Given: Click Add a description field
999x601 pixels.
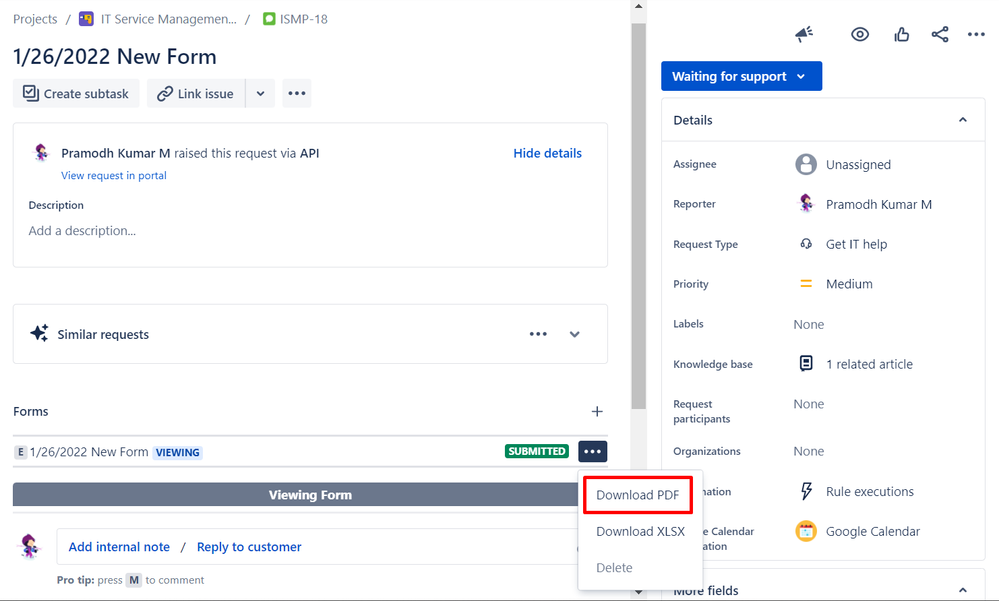Looking at the screenshot, I should [x=82, y=231].
